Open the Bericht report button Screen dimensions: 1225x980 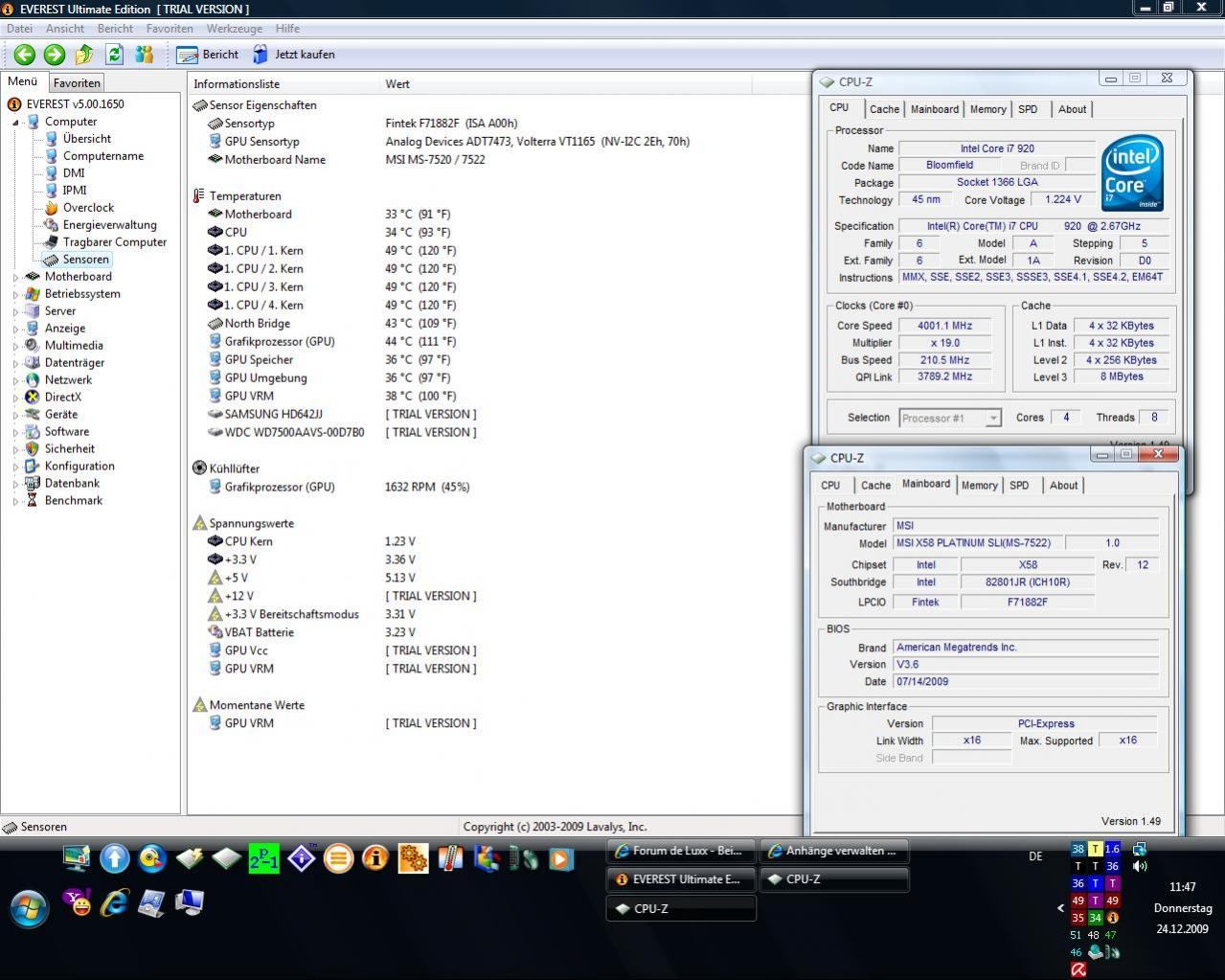point(208,55)
